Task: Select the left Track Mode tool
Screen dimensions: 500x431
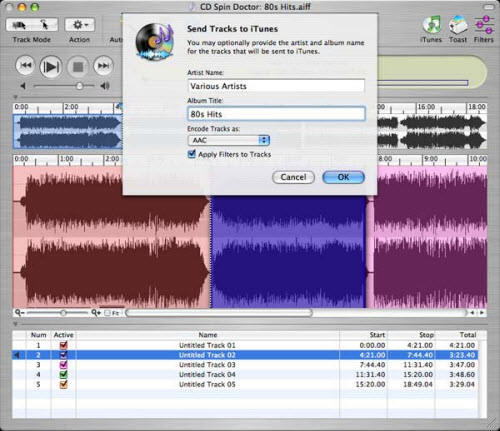Action: click(19, 25)
